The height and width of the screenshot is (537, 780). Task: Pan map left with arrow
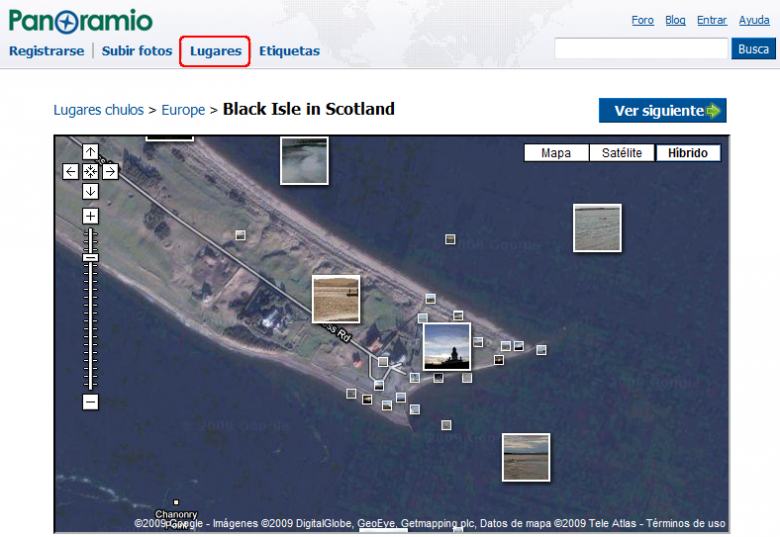coord(70,172)
